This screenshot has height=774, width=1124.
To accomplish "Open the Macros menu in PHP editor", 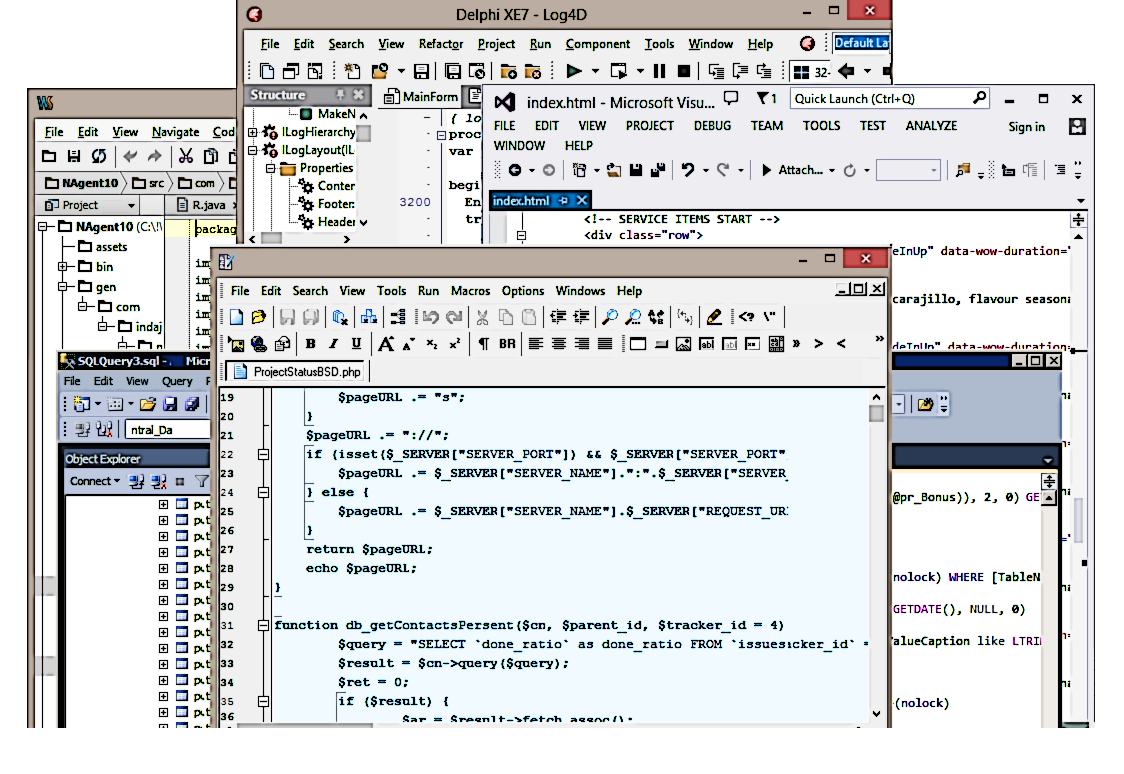I will (x=470, y=291).
